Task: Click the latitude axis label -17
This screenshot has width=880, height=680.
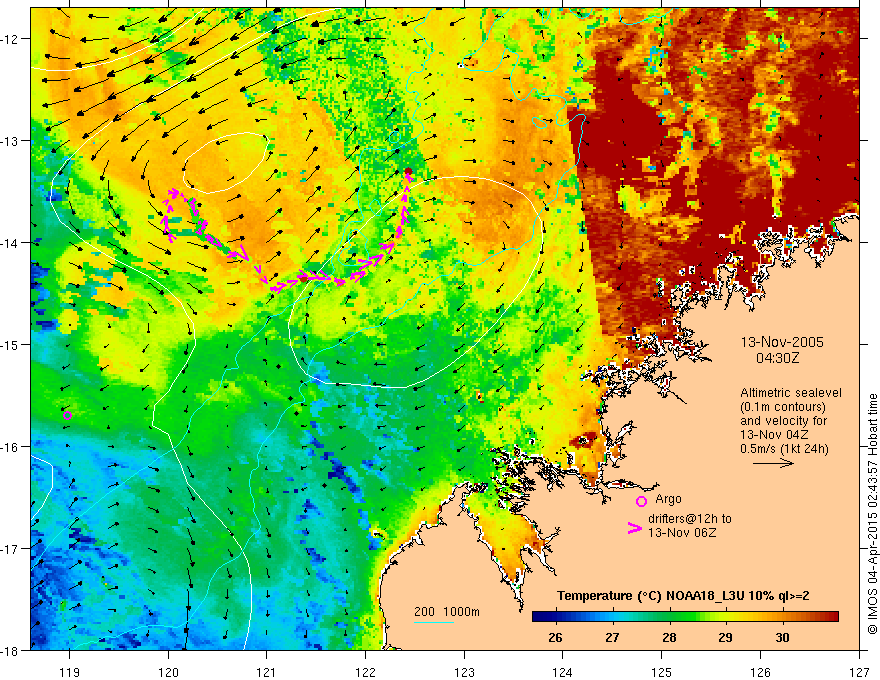Action: [x=11, y=549]
